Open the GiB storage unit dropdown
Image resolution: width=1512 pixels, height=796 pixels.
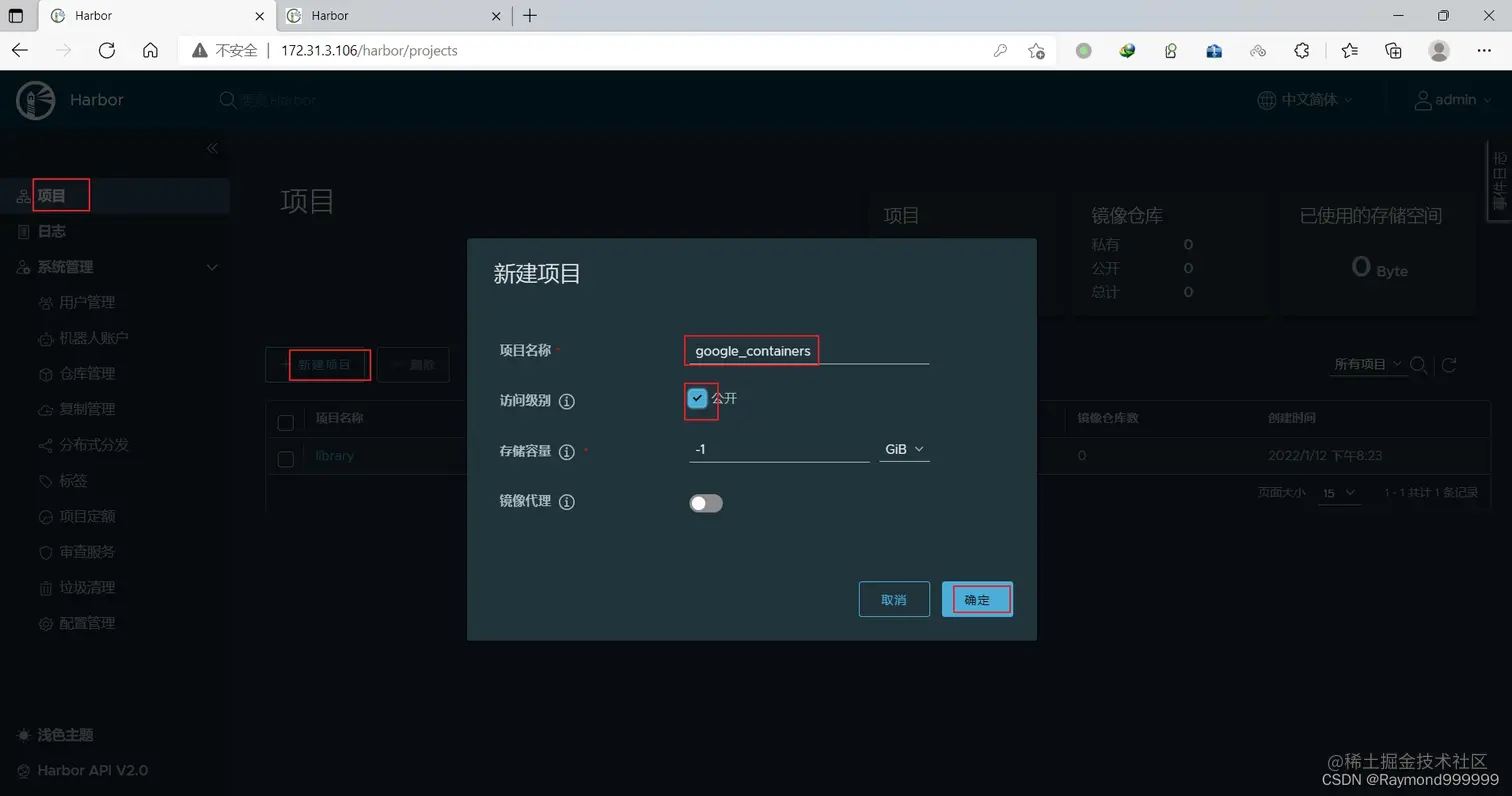click(x=903, y=449)
